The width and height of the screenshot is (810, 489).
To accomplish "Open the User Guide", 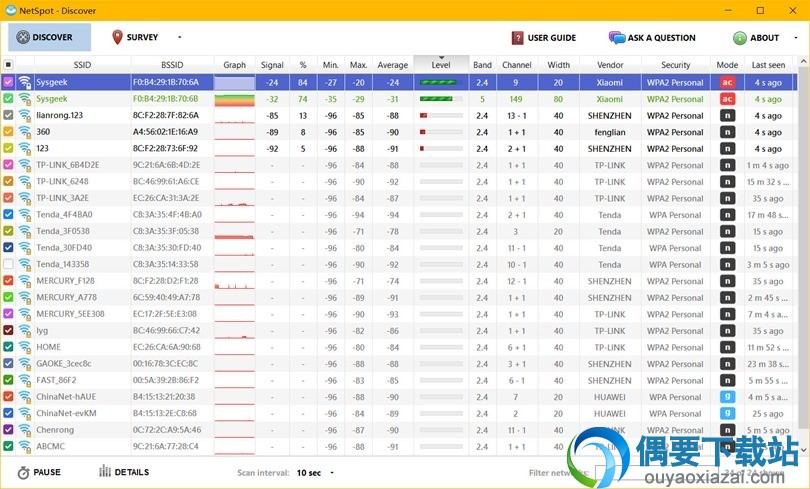I will point(544,38).
